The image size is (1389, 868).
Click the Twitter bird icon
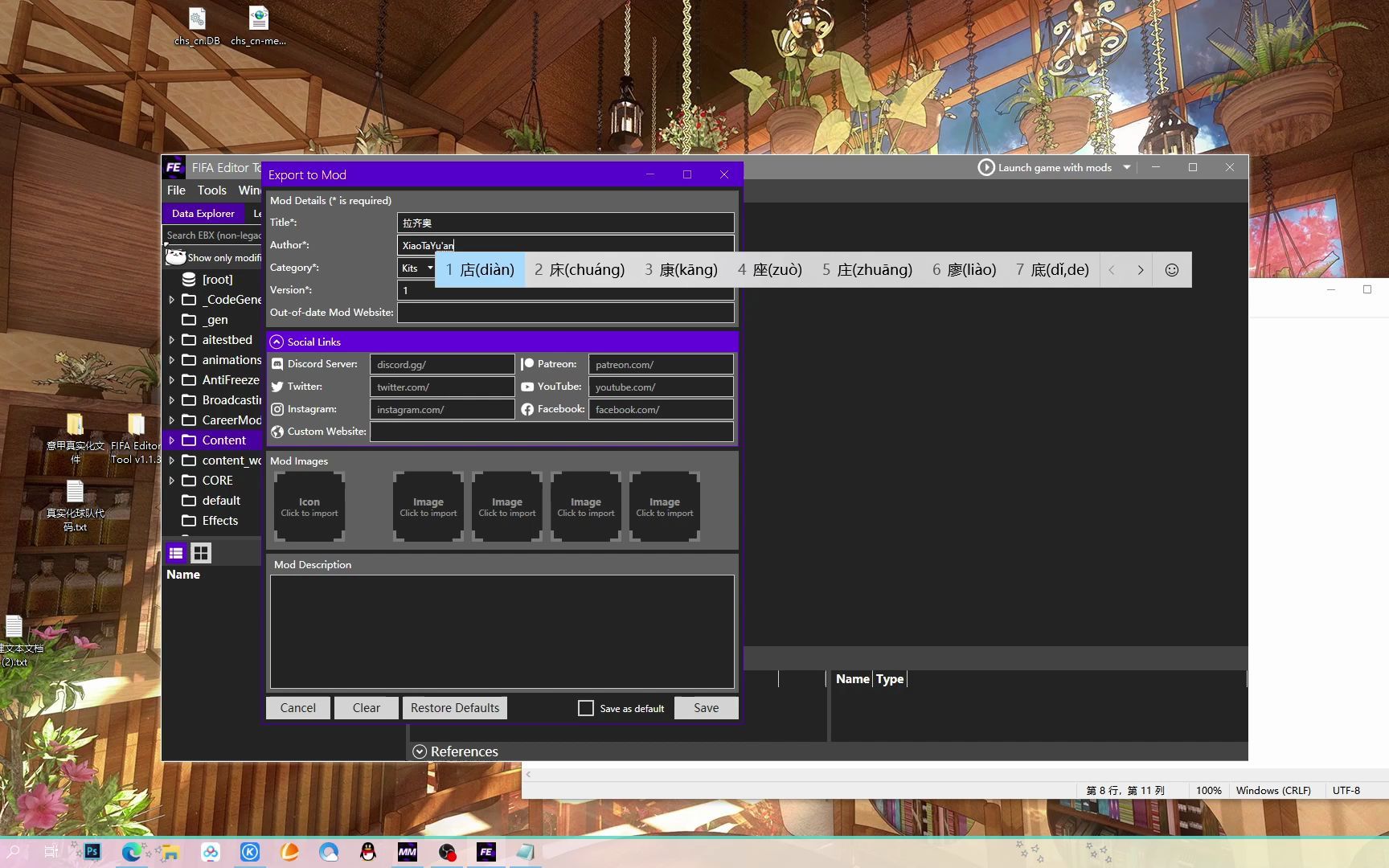[x=277, y=387]
